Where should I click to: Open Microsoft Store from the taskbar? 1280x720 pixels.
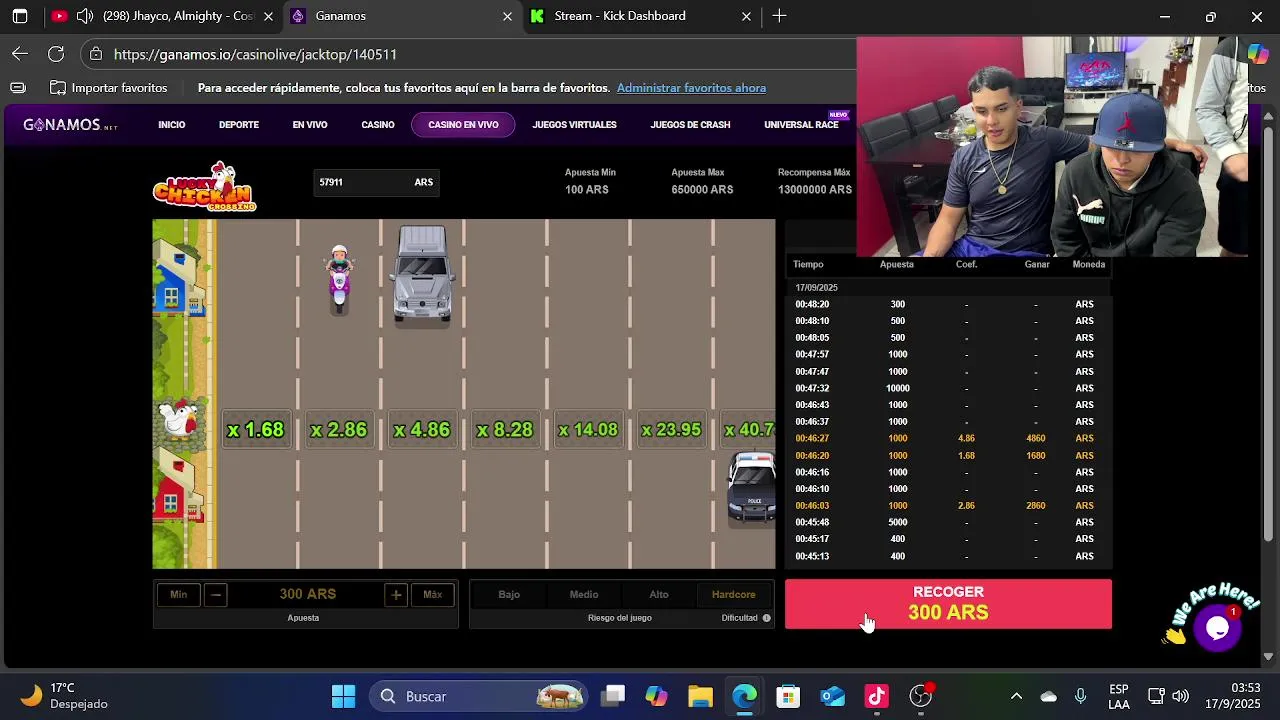[788, 696]
